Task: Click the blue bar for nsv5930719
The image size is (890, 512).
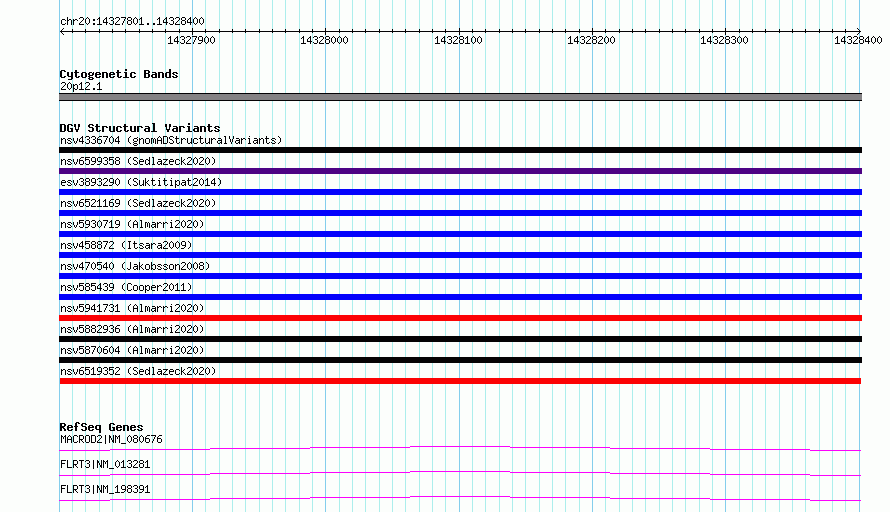Action: [460, 234]
